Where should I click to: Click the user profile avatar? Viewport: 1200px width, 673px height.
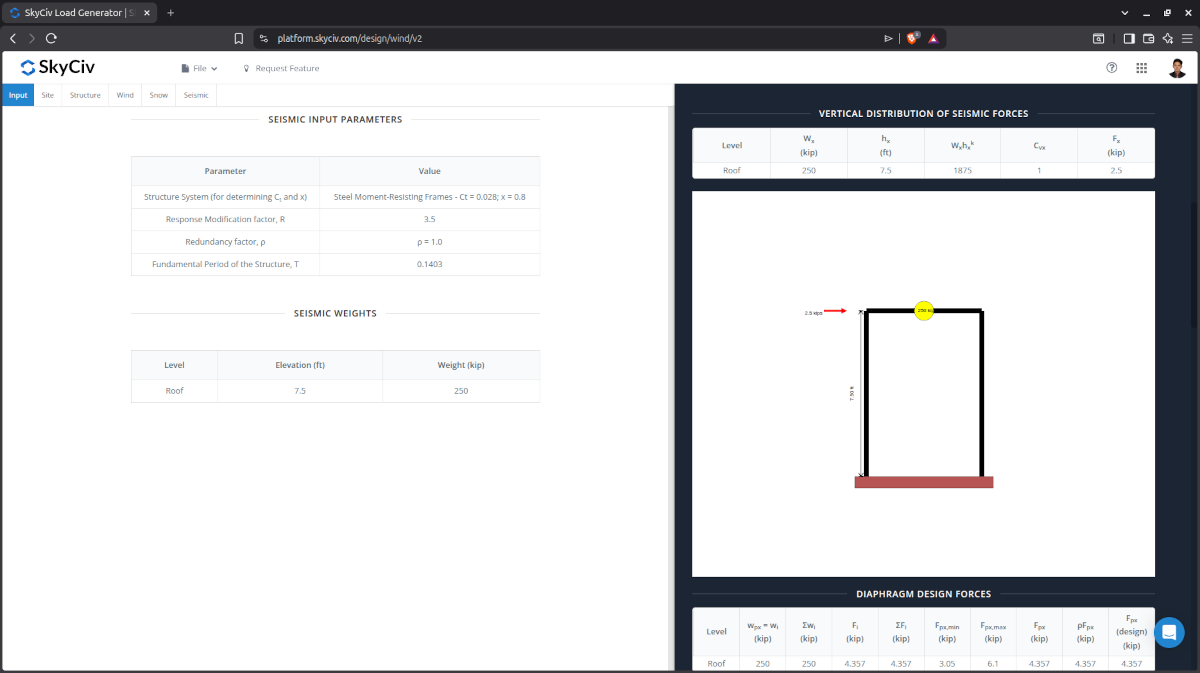tap(1177, 68)
